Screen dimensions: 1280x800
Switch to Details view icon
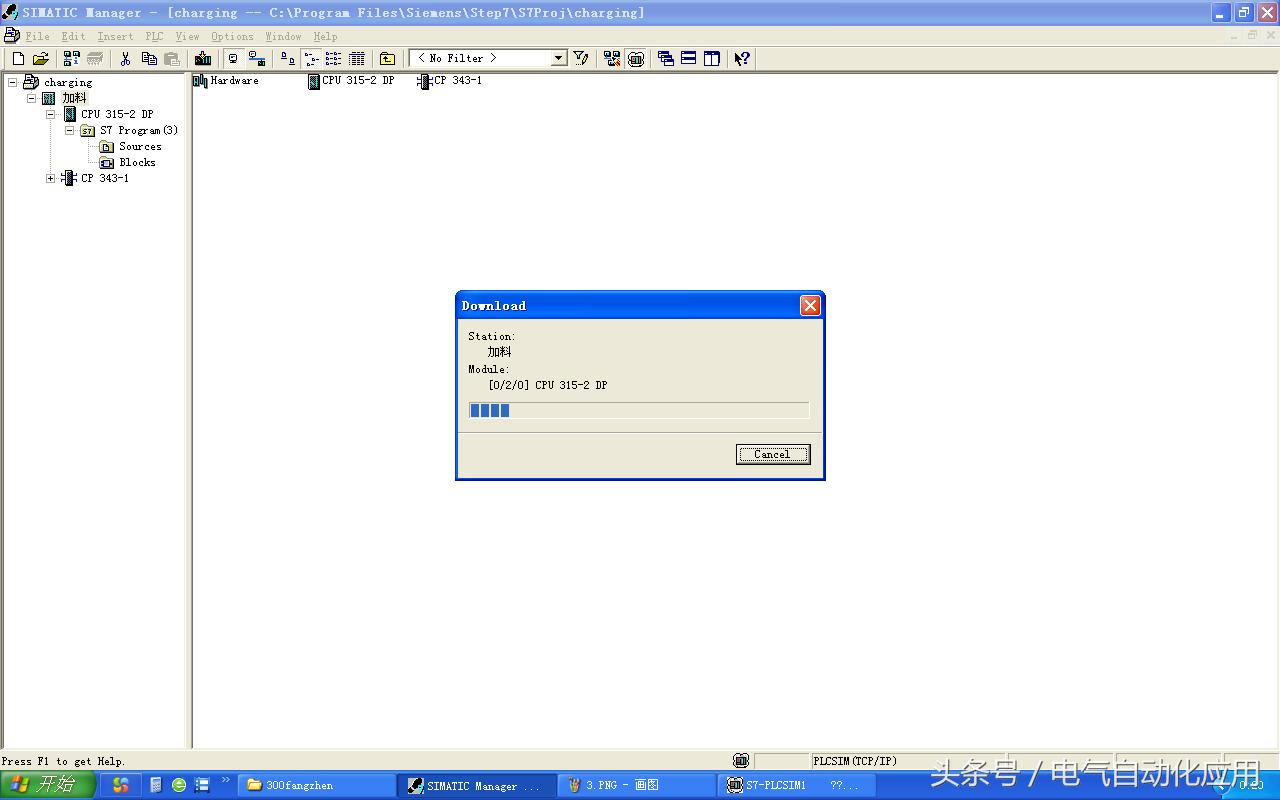(357, 59)
